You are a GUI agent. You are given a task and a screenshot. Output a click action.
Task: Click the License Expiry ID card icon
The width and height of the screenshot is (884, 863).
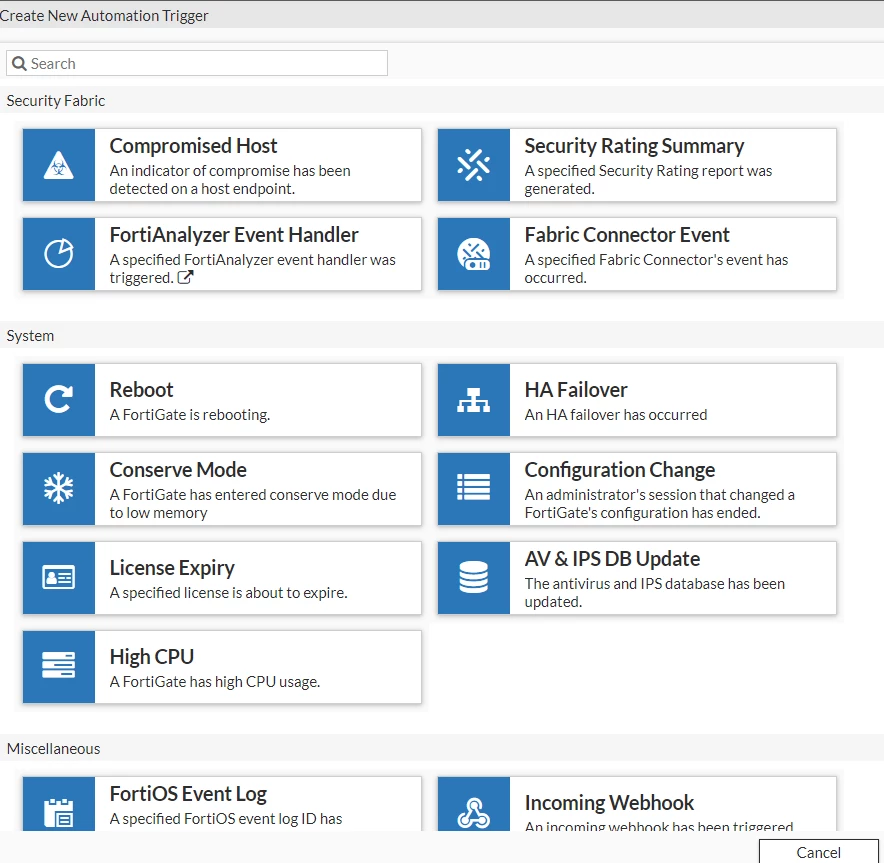pyautogui.click(x=59, y=578)
